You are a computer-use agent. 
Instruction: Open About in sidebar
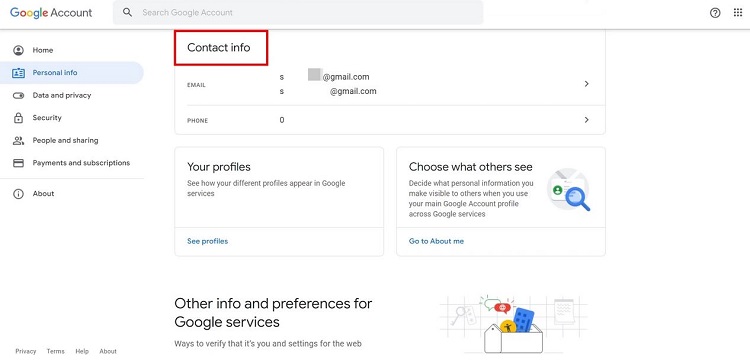click(43, 194)
